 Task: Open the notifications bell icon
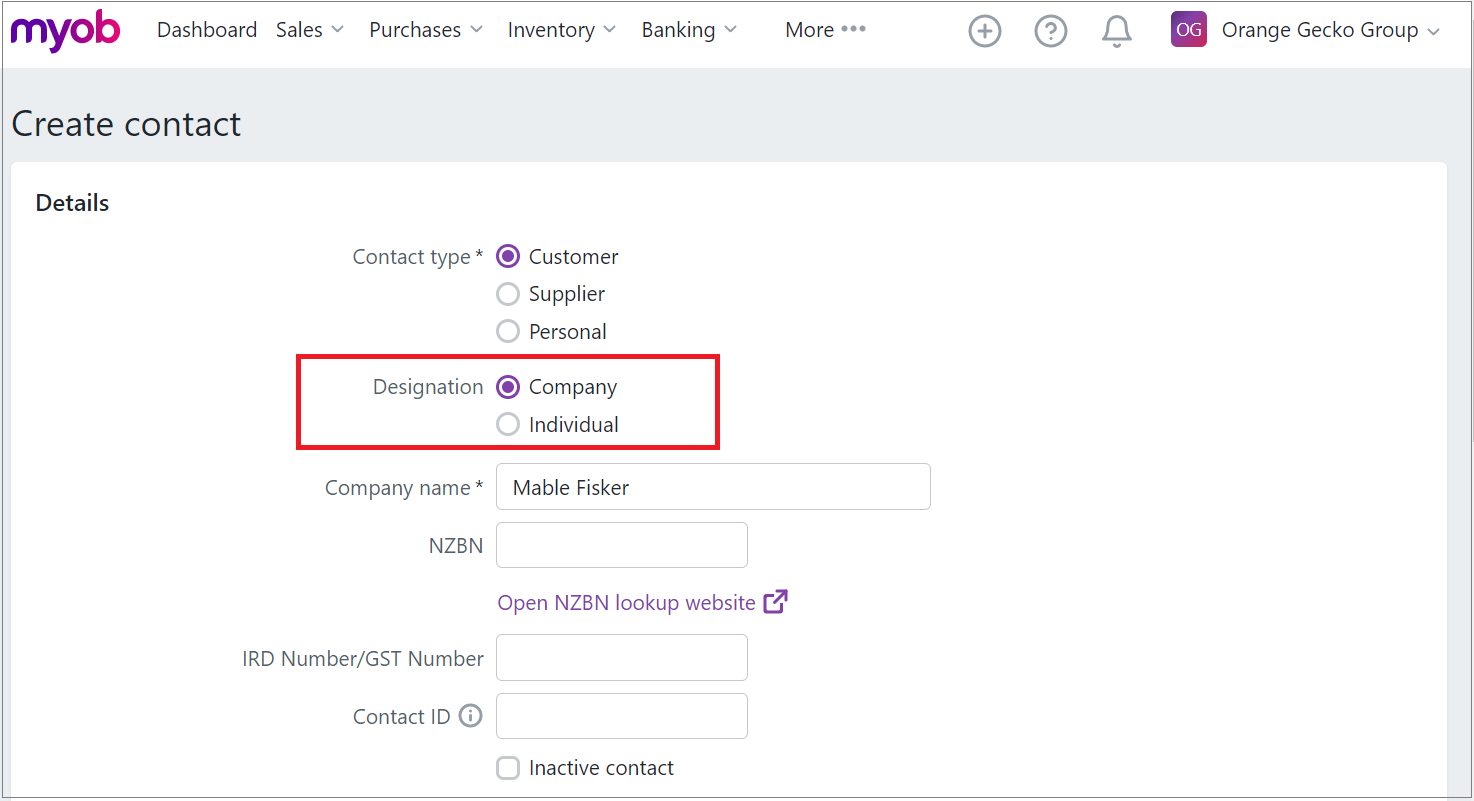click(x=1117, y=31)
